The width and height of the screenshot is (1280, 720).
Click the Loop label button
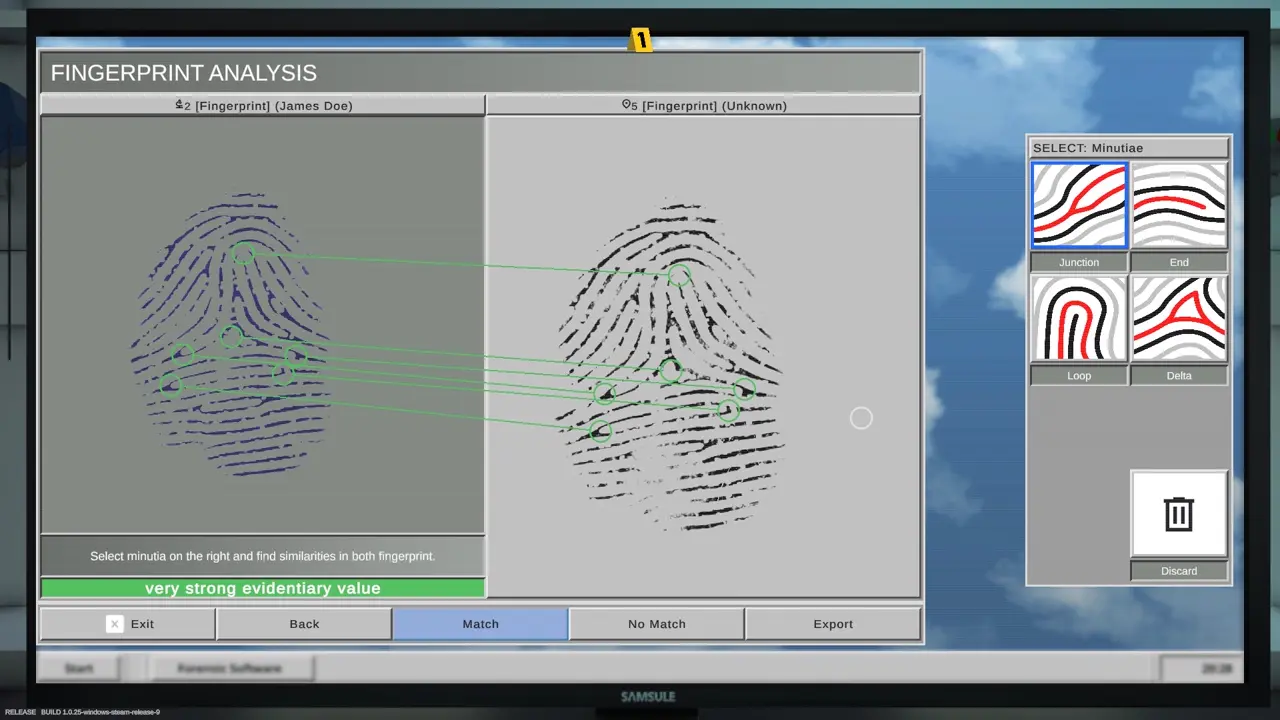[x=1079, y=376]
